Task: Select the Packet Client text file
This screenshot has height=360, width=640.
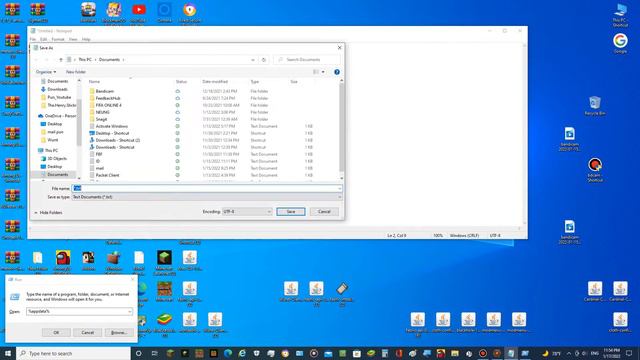Action: pos(107,175)
